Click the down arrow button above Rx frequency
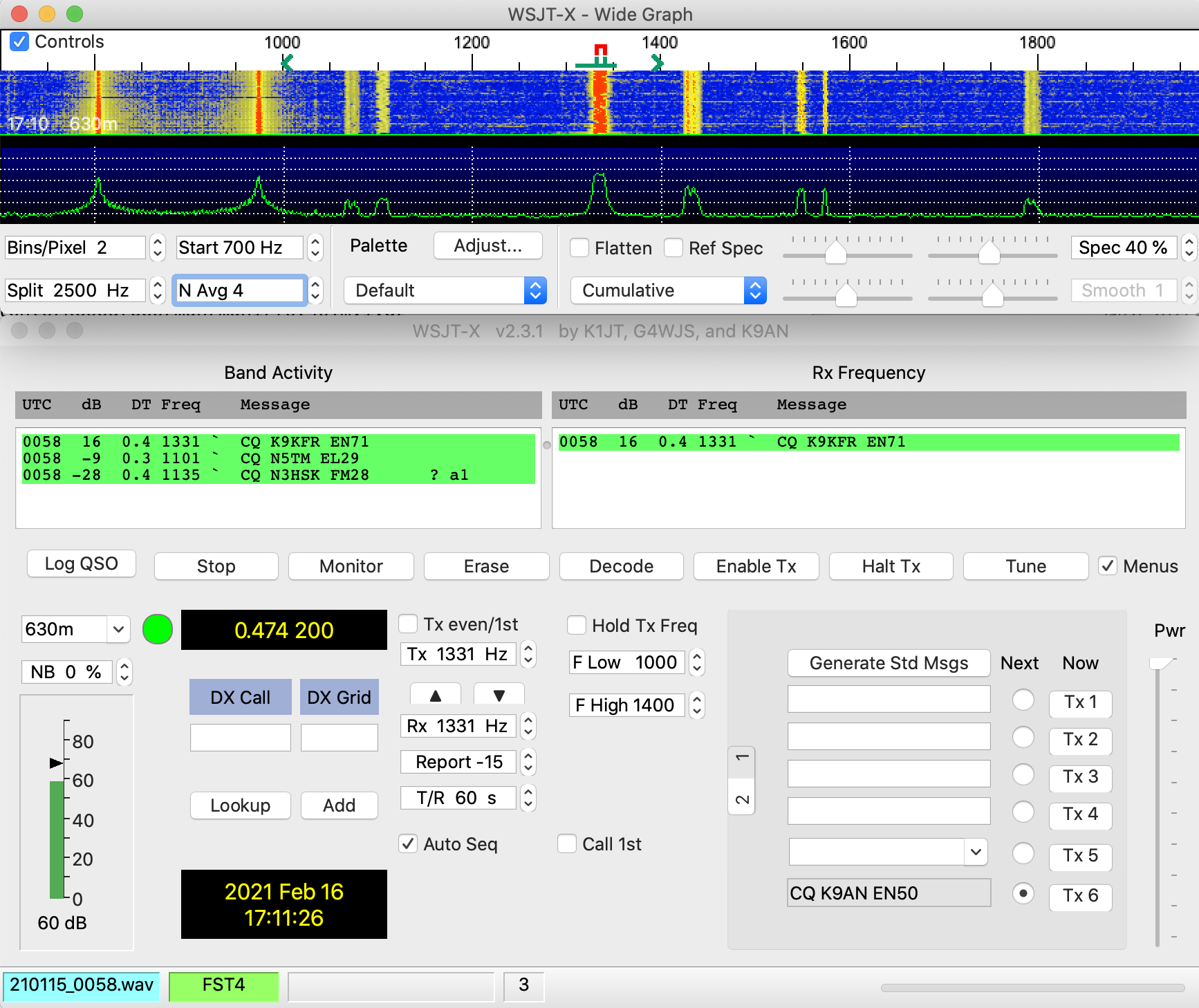Image resolution: width=1199 pixels, height=1008 pixels. coord(499,695)
